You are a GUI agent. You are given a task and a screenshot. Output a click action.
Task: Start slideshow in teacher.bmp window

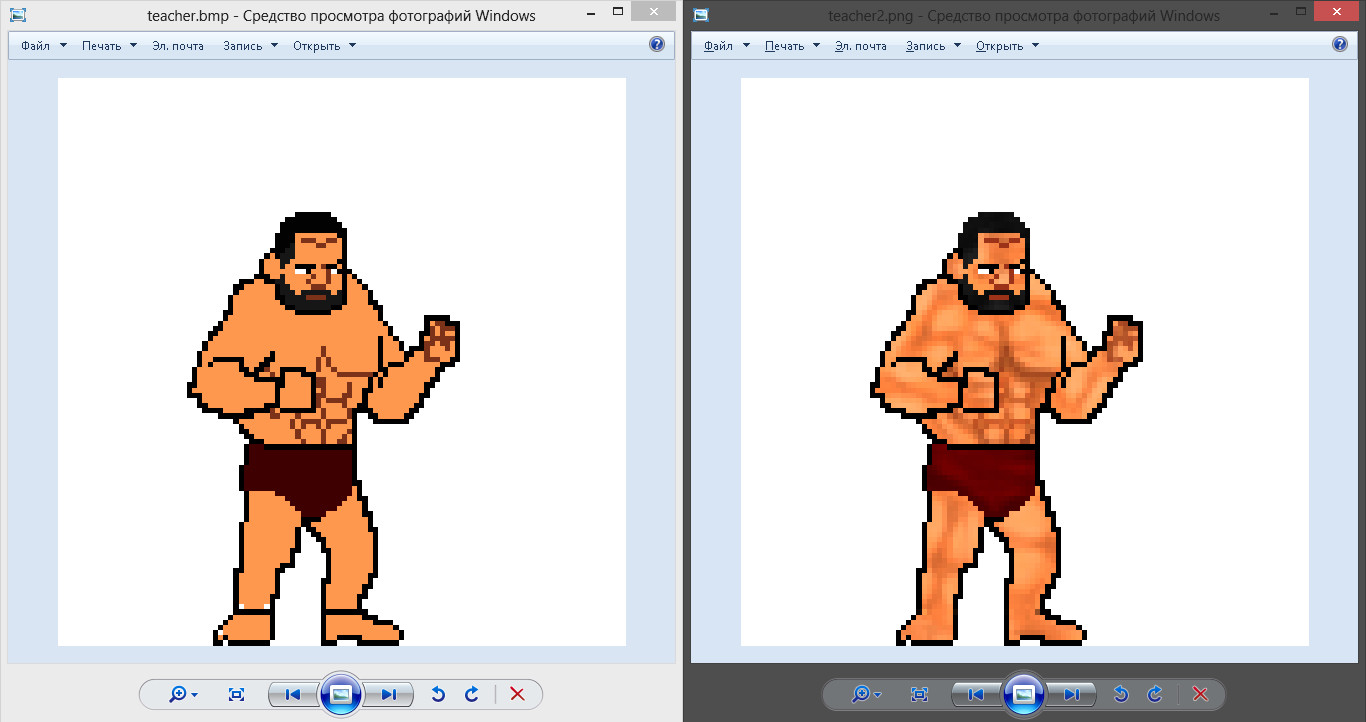[341, 694]
